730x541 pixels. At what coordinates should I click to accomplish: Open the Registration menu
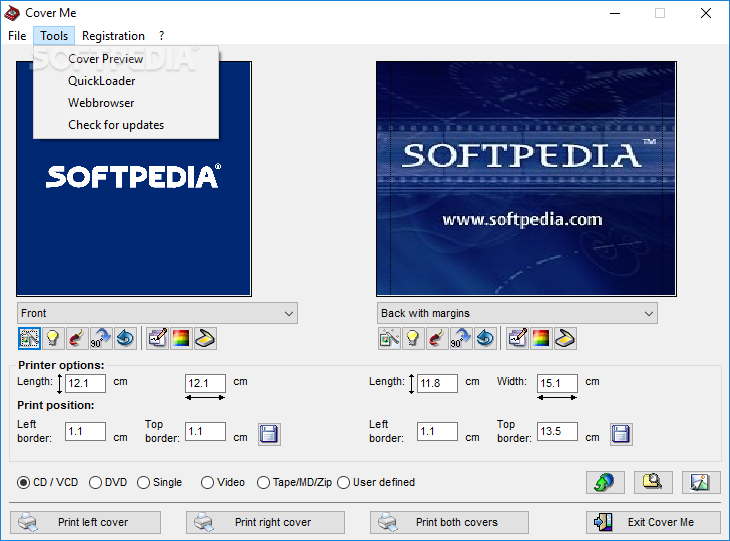point(113,36)
